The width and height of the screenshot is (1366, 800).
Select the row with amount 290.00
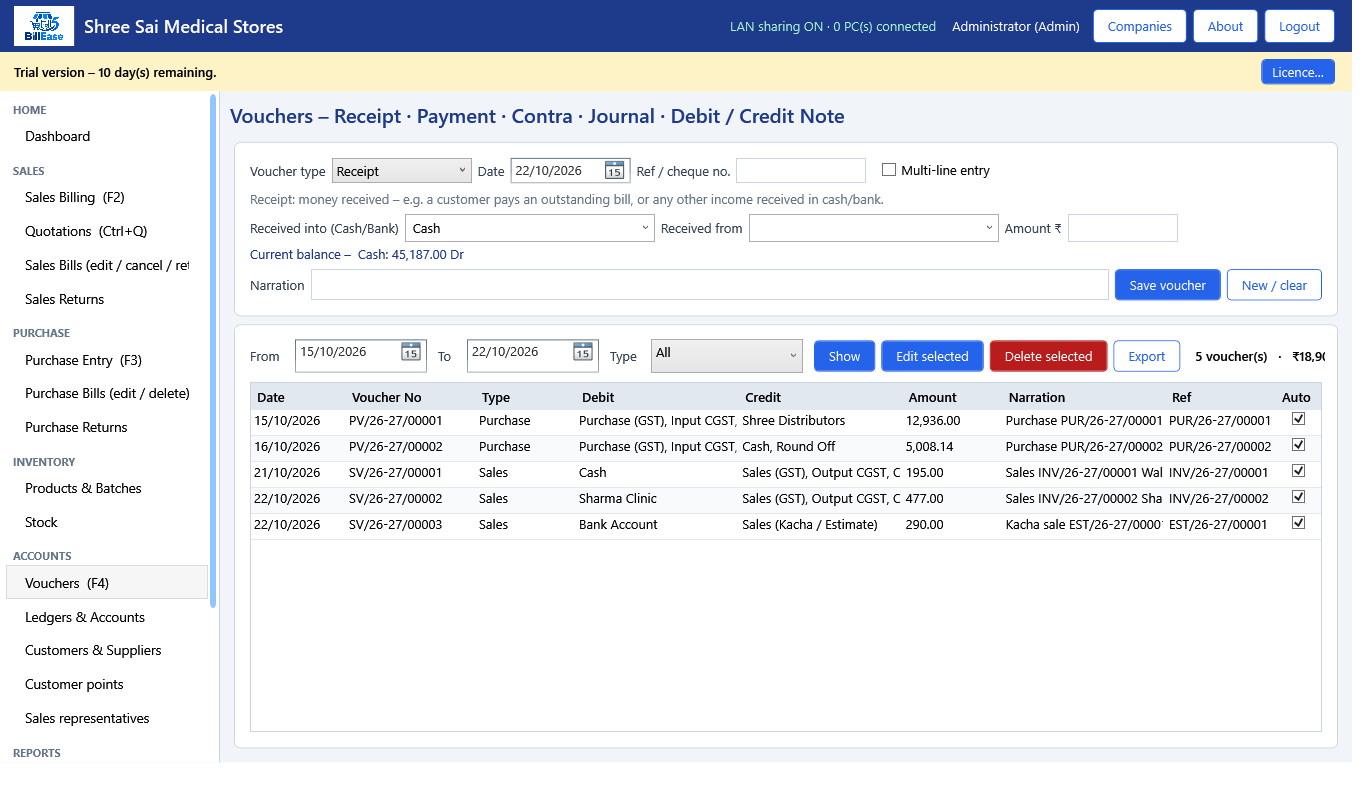785,524
